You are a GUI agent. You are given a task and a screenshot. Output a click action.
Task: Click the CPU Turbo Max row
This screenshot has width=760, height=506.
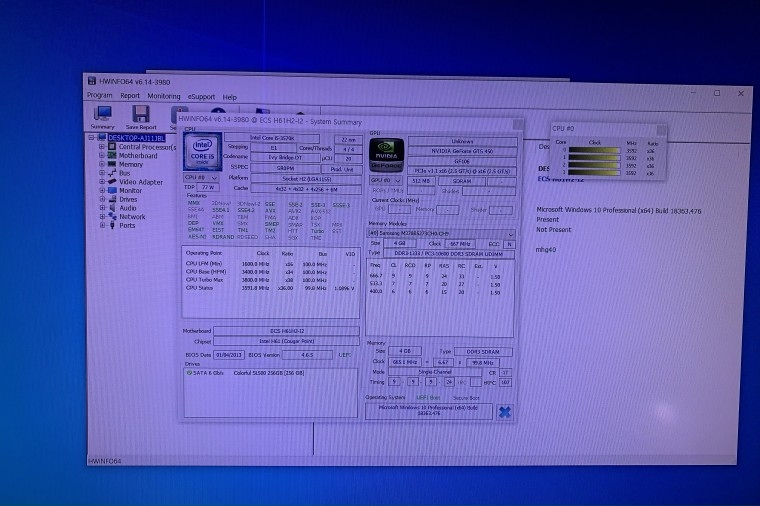[270, 280]
